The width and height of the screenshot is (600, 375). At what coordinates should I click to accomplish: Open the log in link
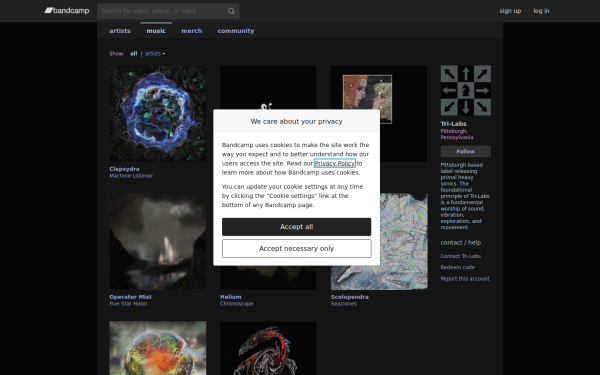coord(541,11)
